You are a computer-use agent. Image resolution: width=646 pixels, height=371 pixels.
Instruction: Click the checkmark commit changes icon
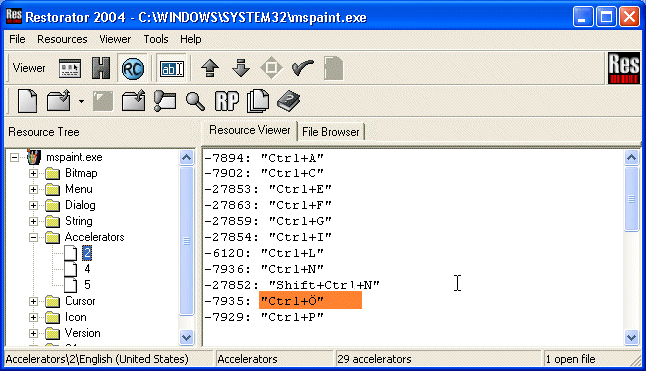click(303, 68)
